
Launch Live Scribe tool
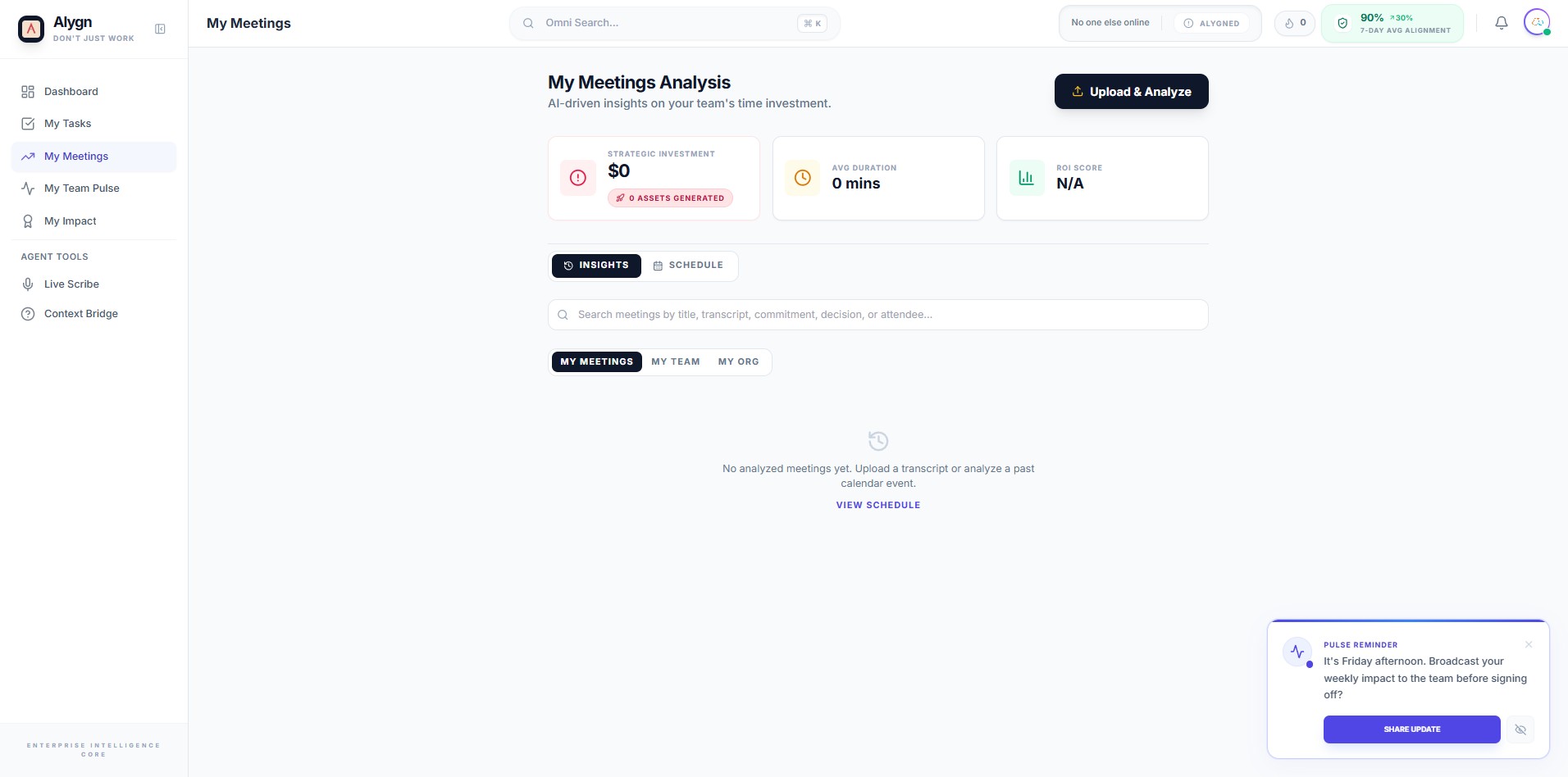pos(93,284)
